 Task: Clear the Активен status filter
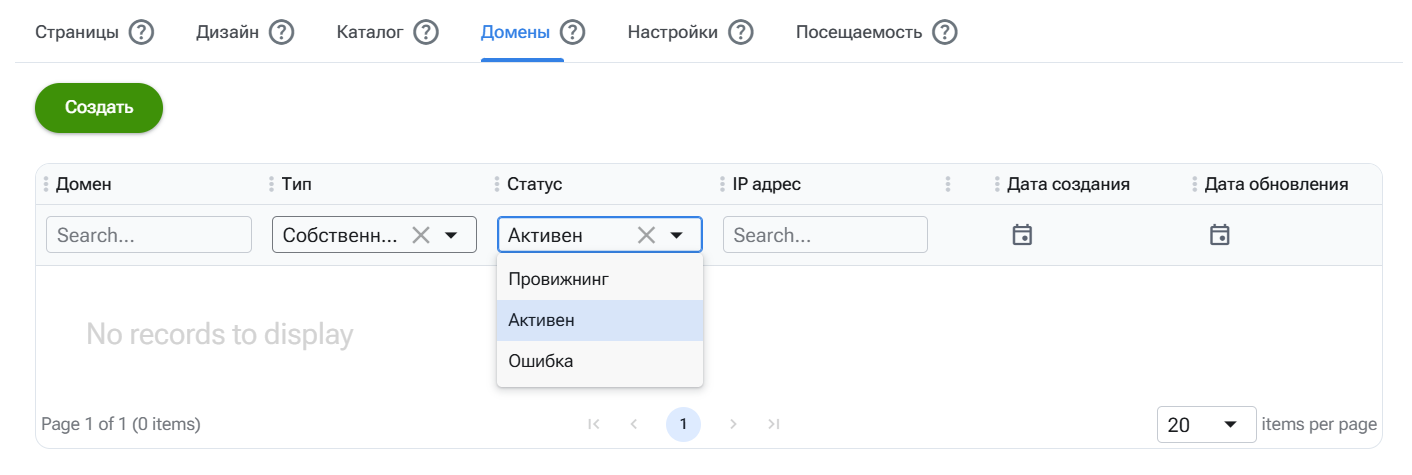point(647,235)
